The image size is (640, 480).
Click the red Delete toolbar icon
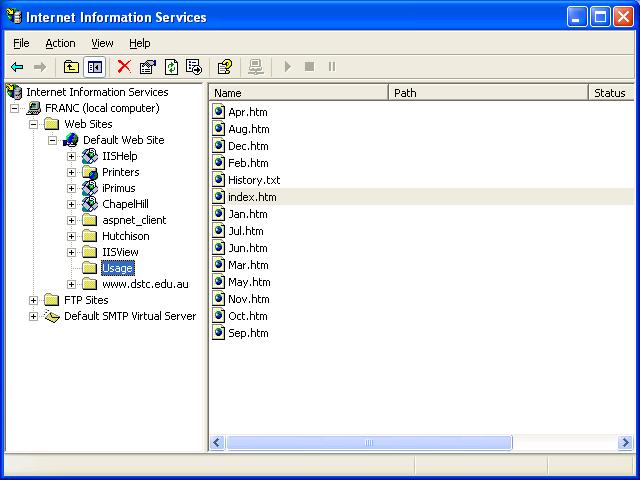[x=124, y=67]
